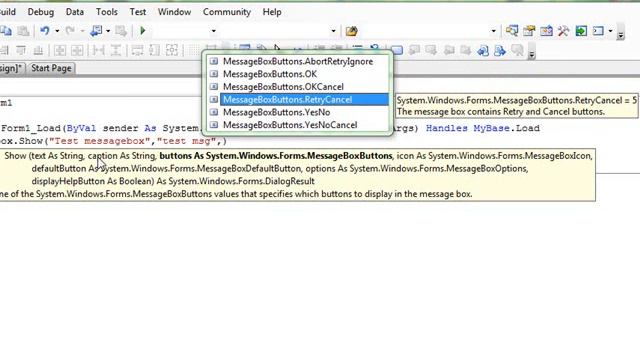Open the Community menu
The width and height of the screenshot is (640, 360).
[x=227, y=12]
